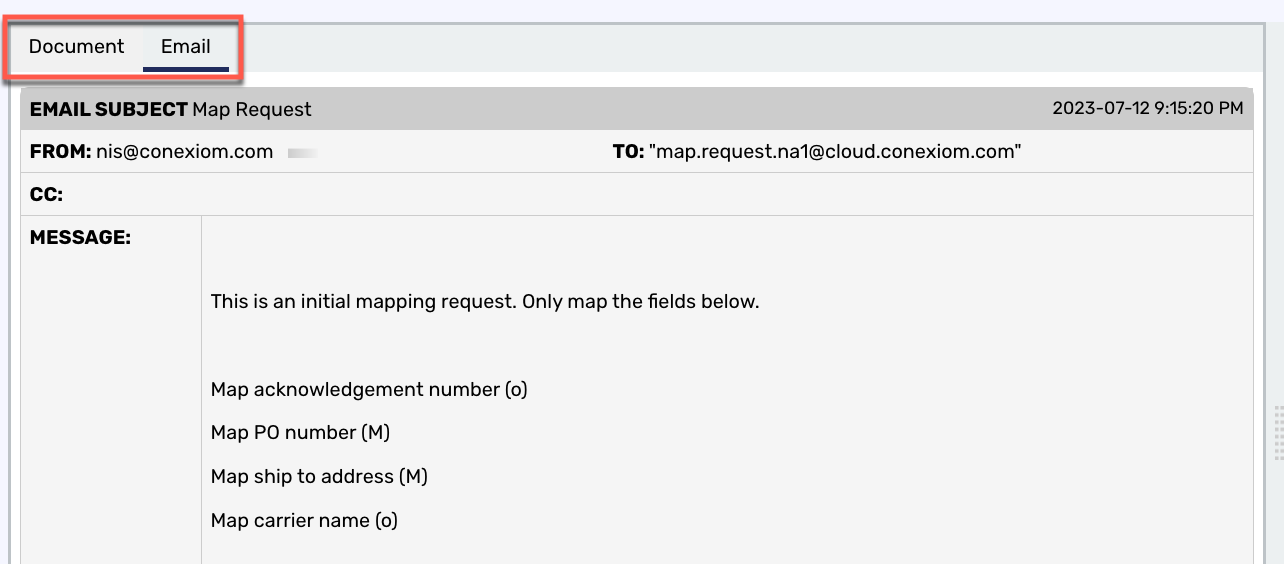Click the 'initial mapping request' sentence

[x=485, y=301]
